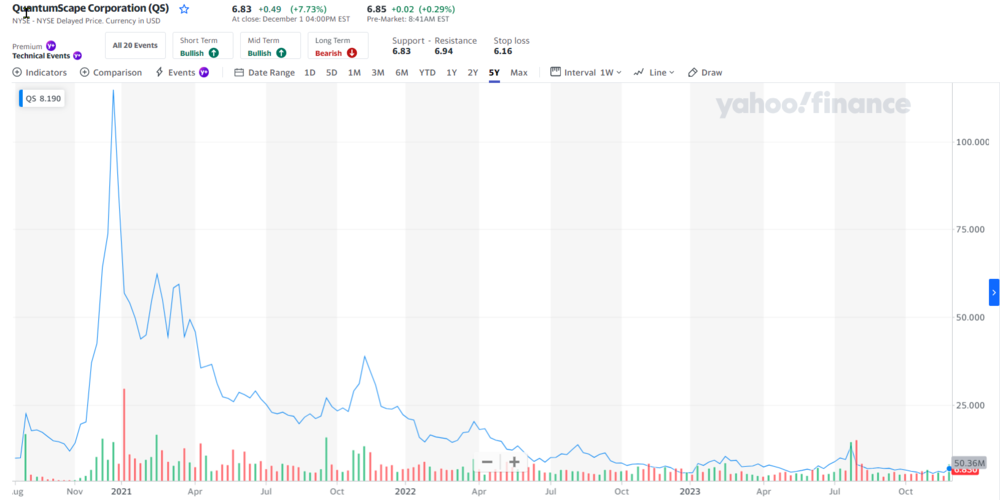Click the All 20 Events button
Viewport: 1000px width, 500px height.
click(135, 46)
